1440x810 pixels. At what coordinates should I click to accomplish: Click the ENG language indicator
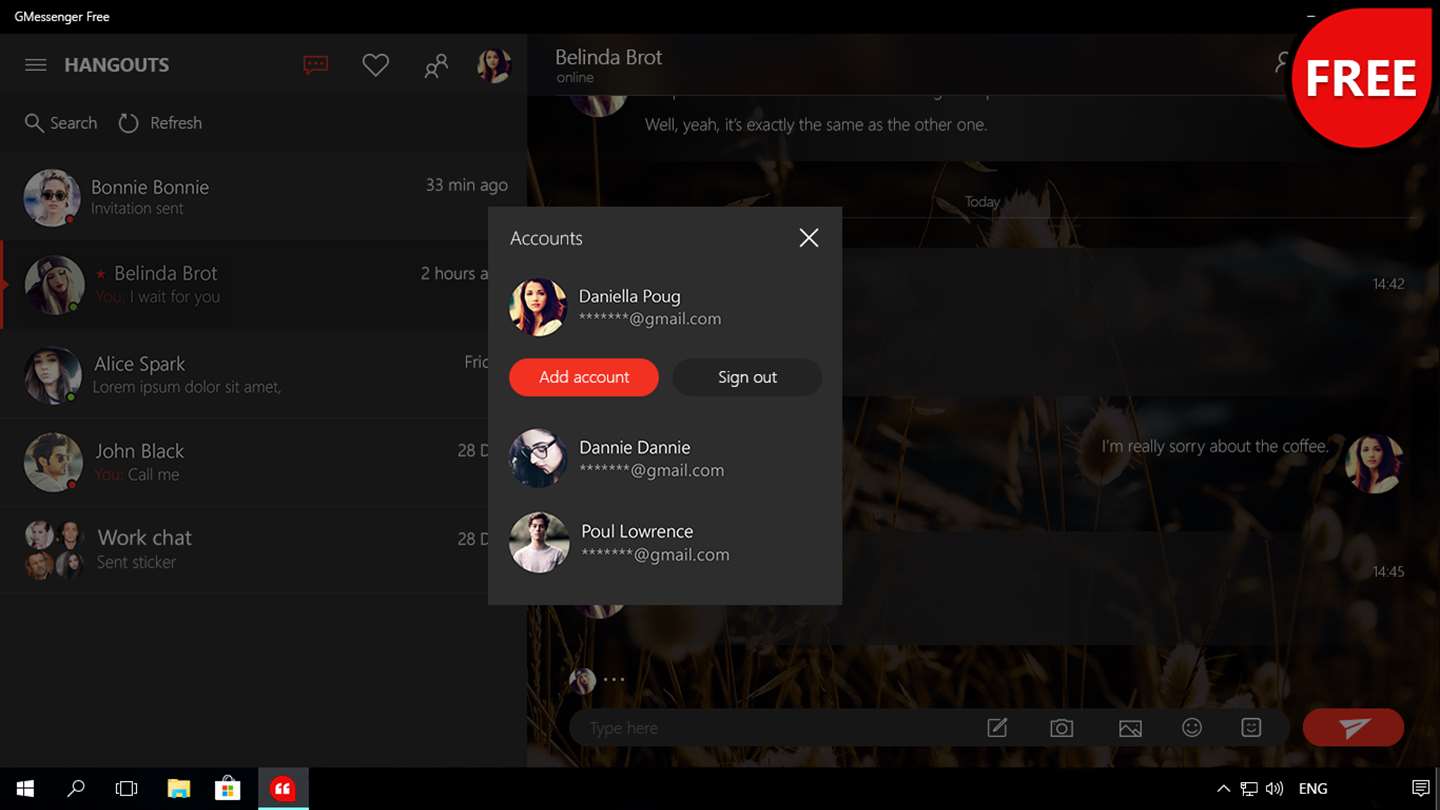[x=1313, y=789]
